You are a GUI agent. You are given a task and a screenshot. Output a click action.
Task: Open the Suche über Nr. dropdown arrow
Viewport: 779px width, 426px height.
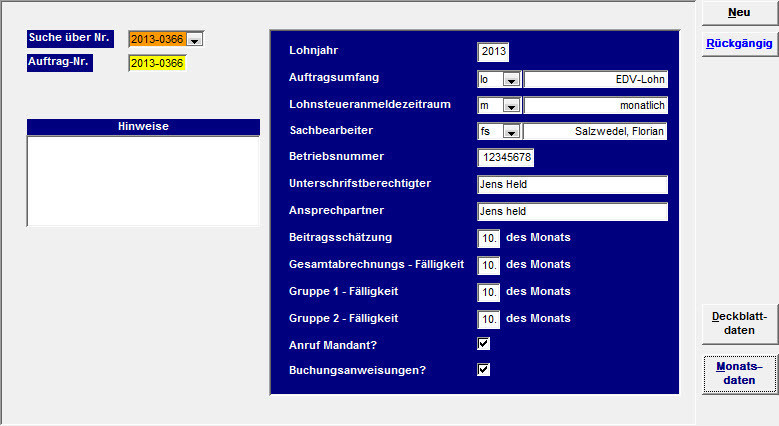click(x=195, y=40)
